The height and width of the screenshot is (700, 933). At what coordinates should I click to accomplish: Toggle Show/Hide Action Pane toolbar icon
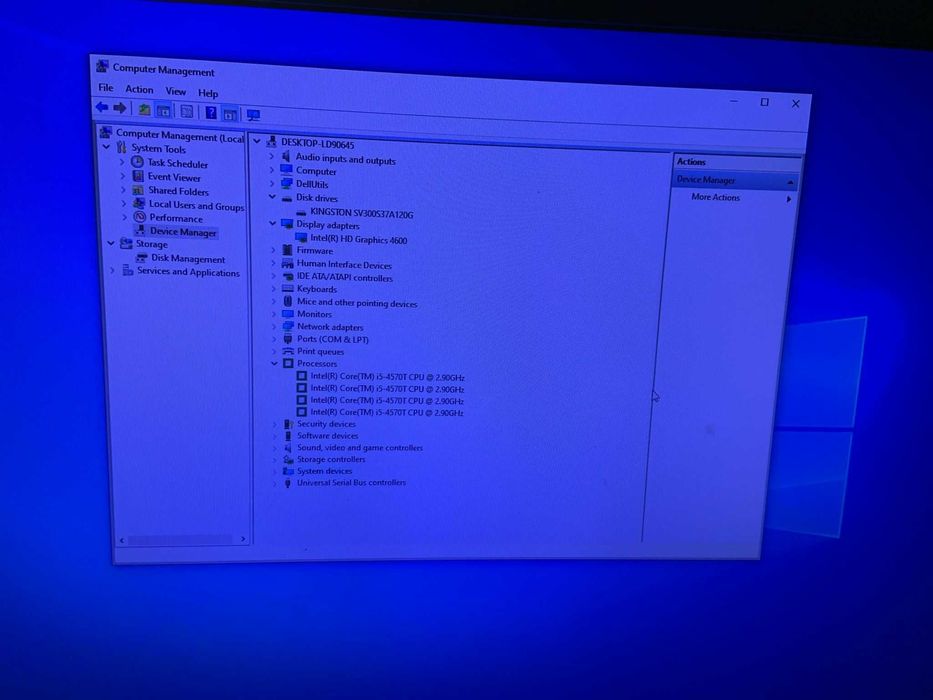click(230, 114)
